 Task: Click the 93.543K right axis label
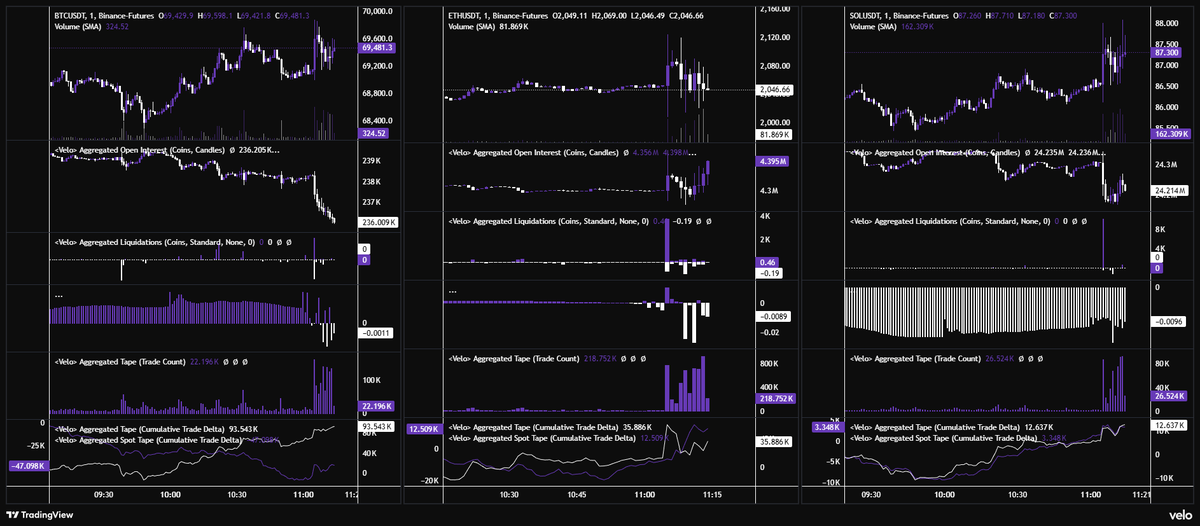tap(378, 426)
